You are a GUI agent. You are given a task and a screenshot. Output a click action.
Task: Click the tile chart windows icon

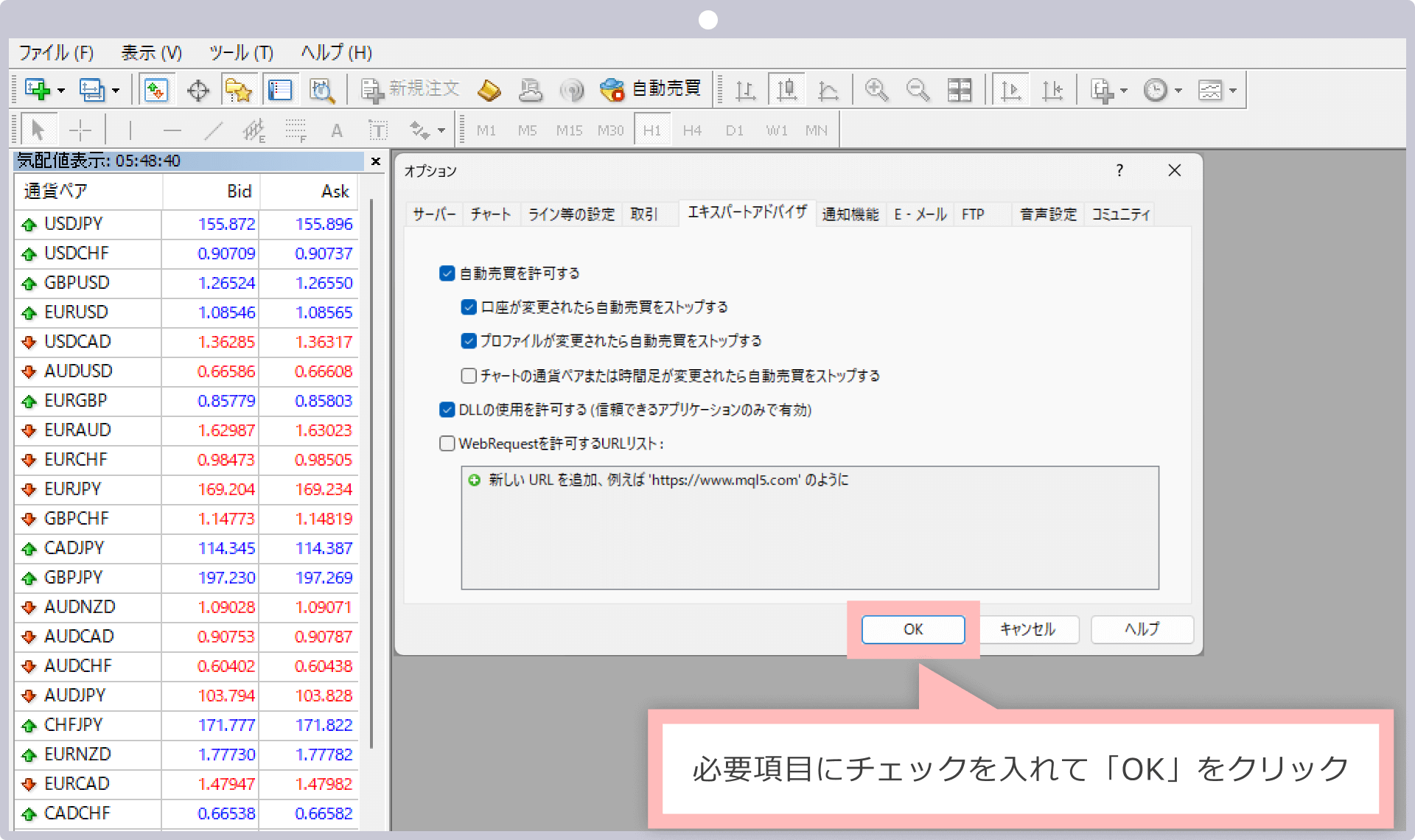(960, 89)
